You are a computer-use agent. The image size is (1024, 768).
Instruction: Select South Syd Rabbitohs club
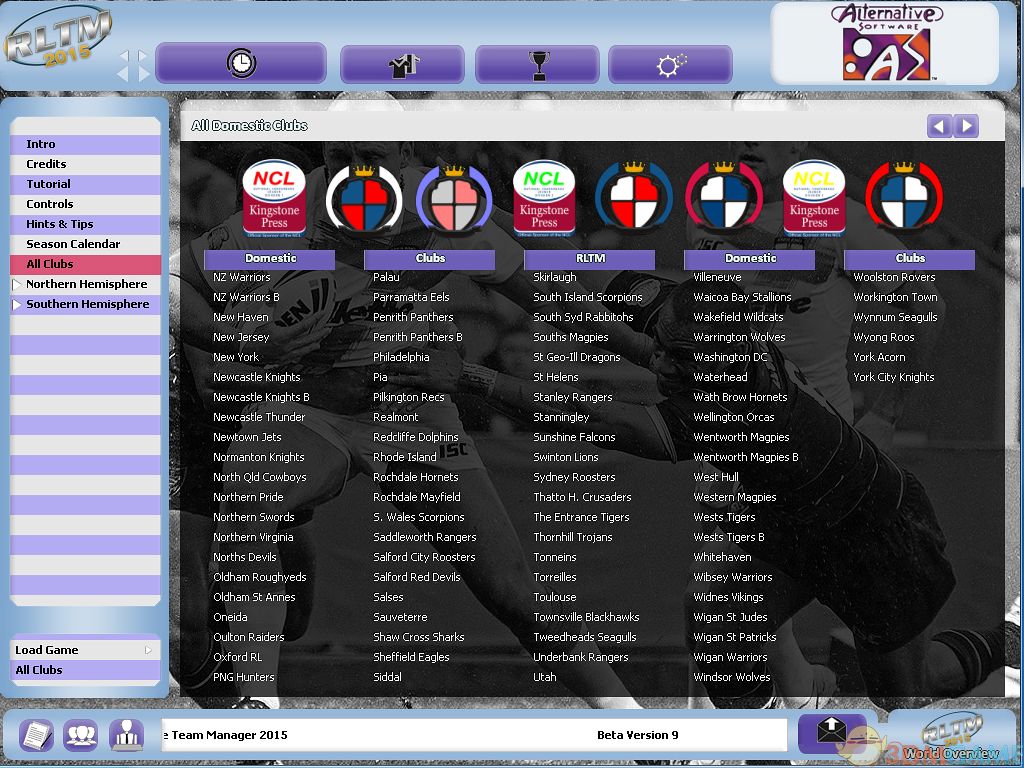583,317
